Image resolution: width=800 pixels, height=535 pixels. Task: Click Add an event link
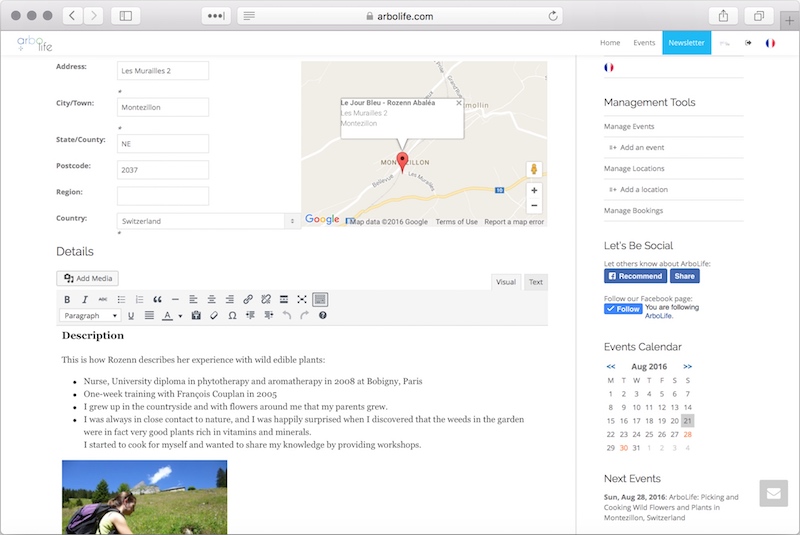[642, 147]
